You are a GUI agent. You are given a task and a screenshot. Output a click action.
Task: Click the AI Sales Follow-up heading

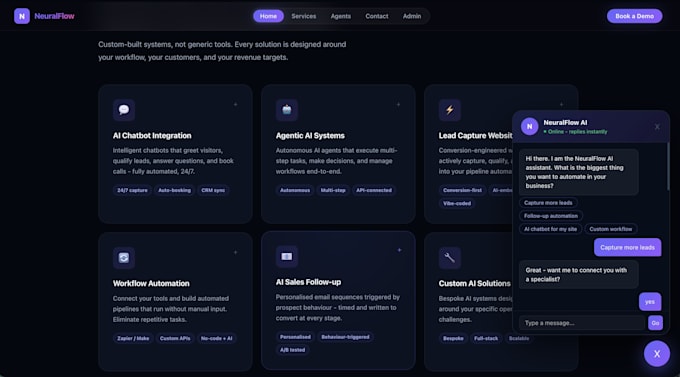click(x=308, y=282)
